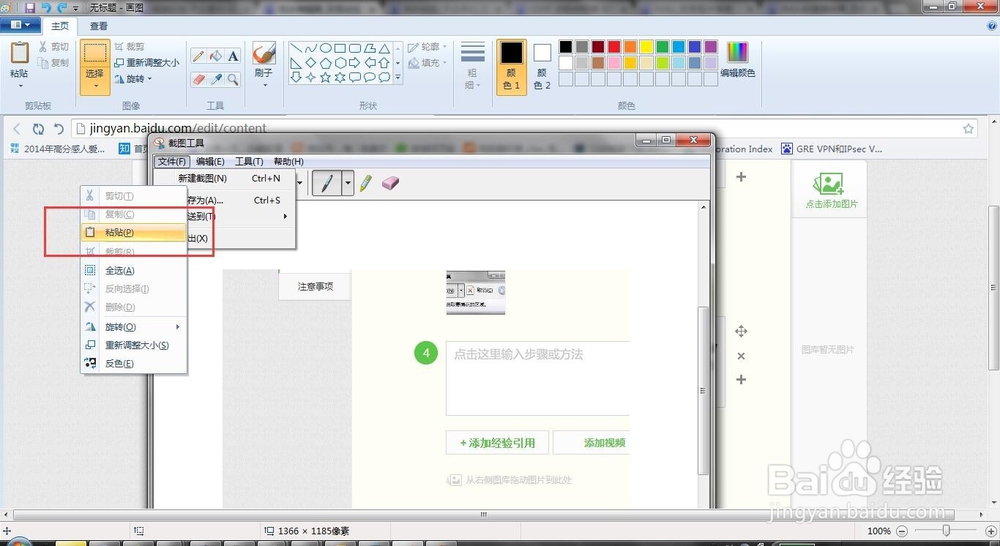This screenshot has width=1000, height=546.
Task: Select the oval shape in shapes gallery
Action: tap(325, 48)
